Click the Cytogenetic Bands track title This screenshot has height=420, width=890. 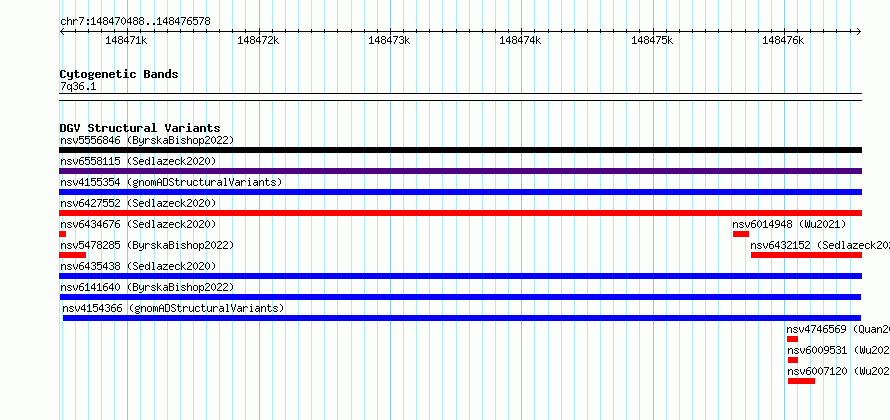pyautogui.click(x=119, y=74)
